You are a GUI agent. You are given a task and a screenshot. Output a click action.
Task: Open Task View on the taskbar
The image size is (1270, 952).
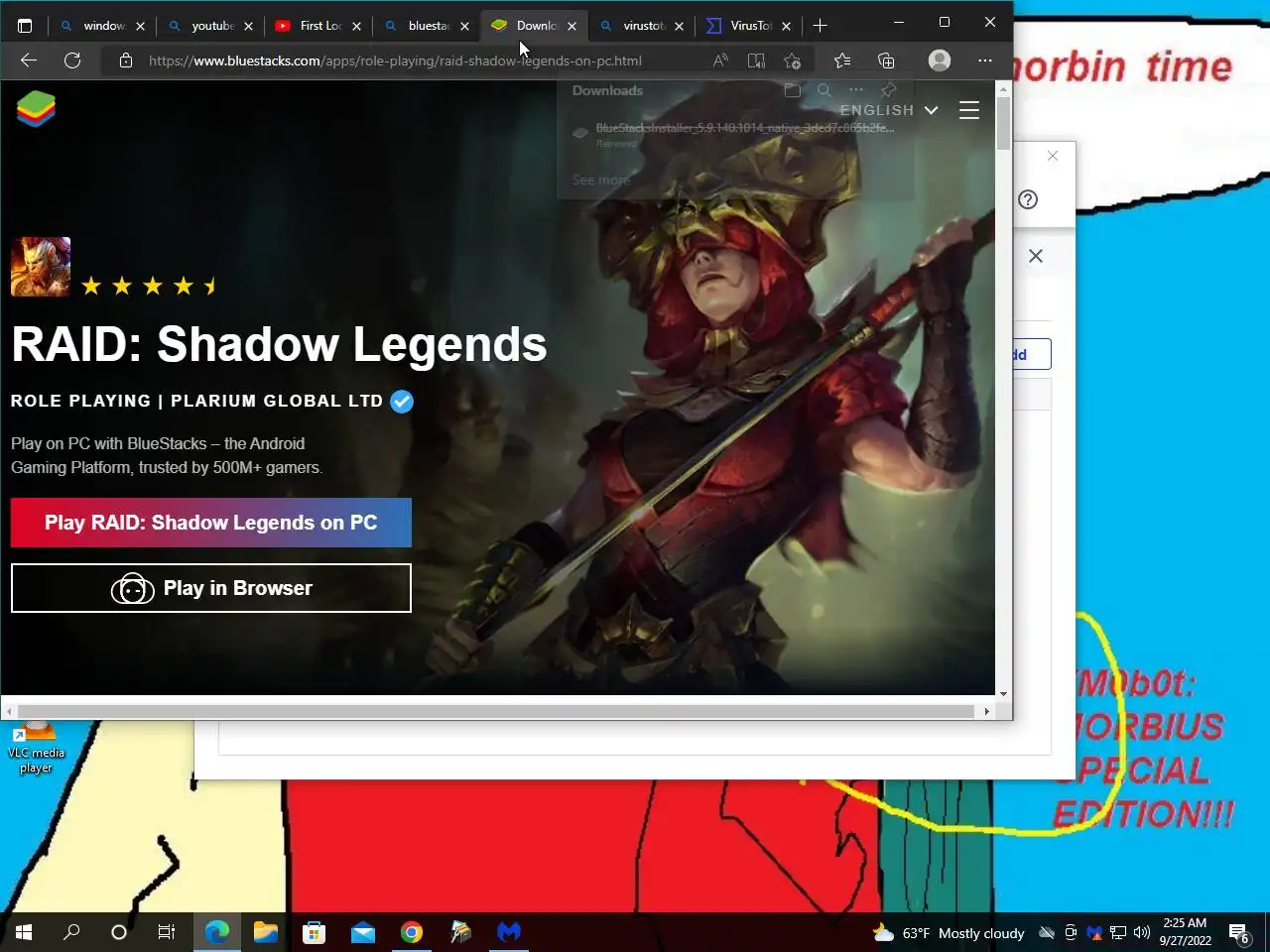167,932
